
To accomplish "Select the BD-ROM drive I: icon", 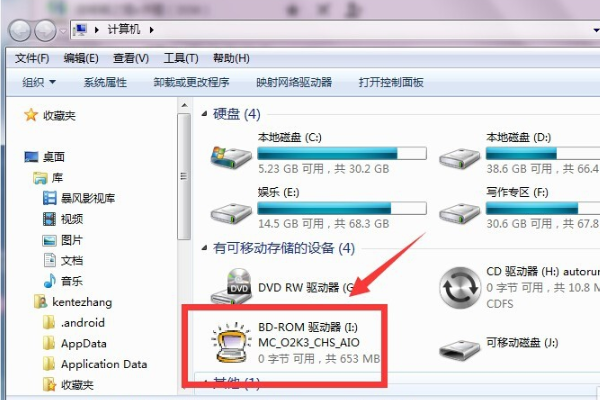I will click(x=231, y=343).
